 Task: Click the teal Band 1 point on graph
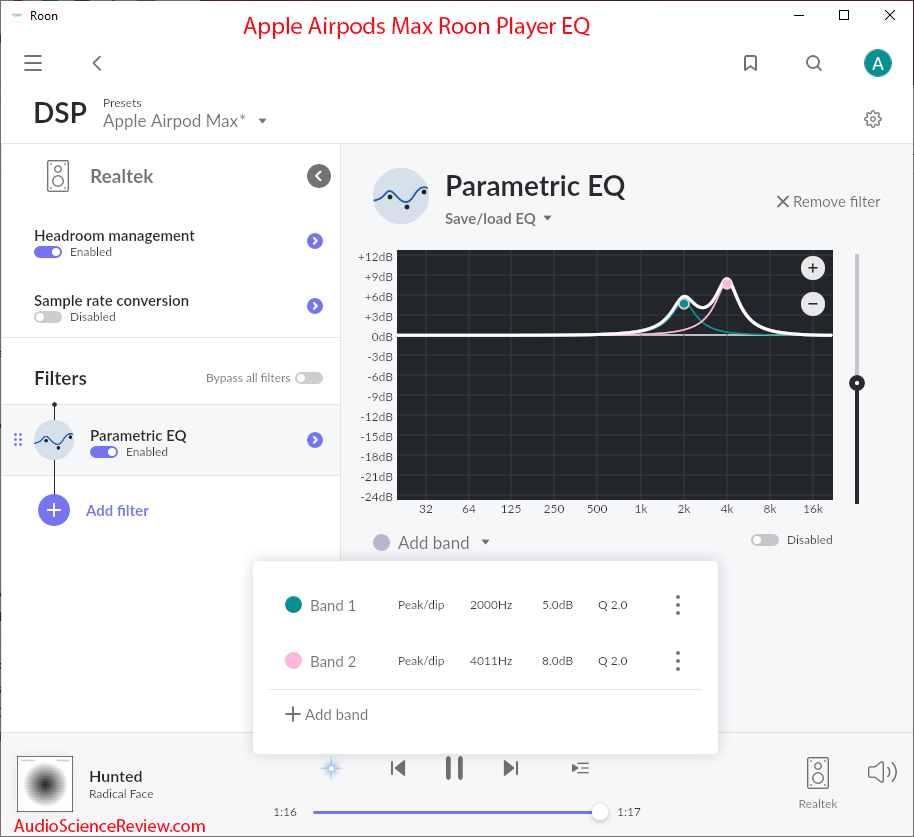tap(684, 304)
